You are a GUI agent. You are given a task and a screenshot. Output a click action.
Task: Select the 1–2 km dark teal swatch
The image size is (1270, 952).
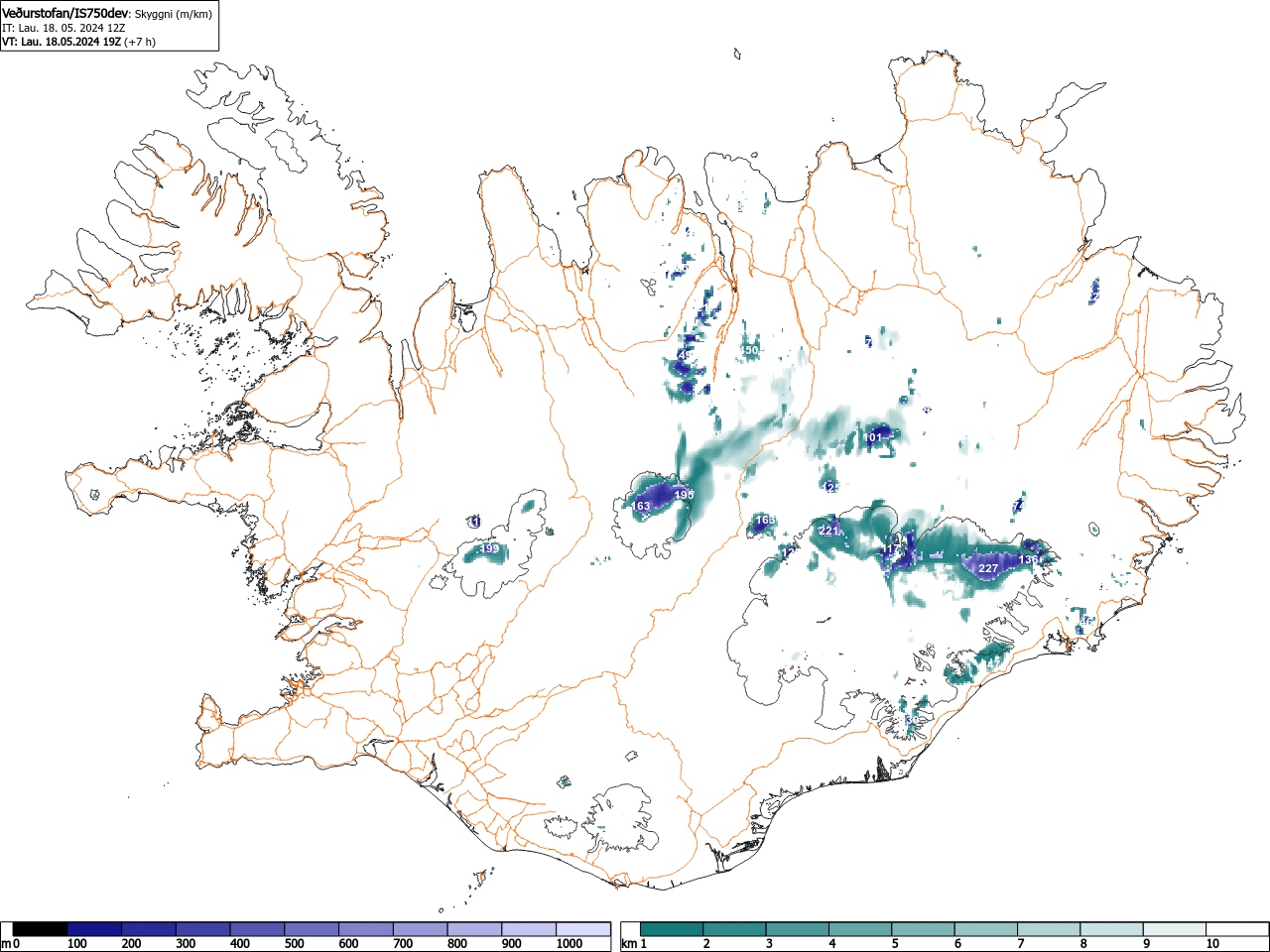pos(672,929)
